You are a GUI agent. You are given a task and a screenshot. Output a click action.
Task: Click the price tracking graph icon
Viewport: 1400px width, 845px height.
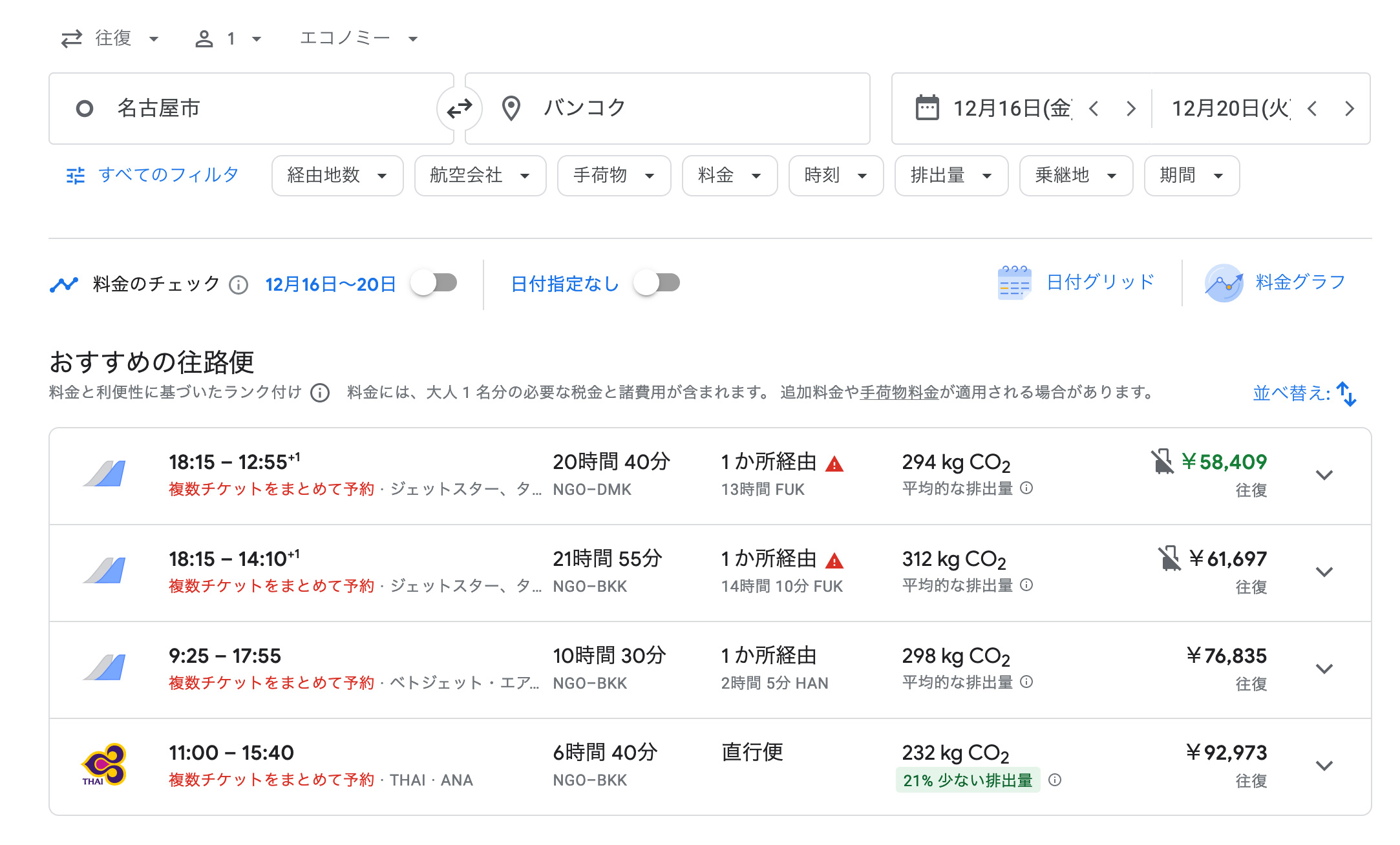[x=64, y=284]
